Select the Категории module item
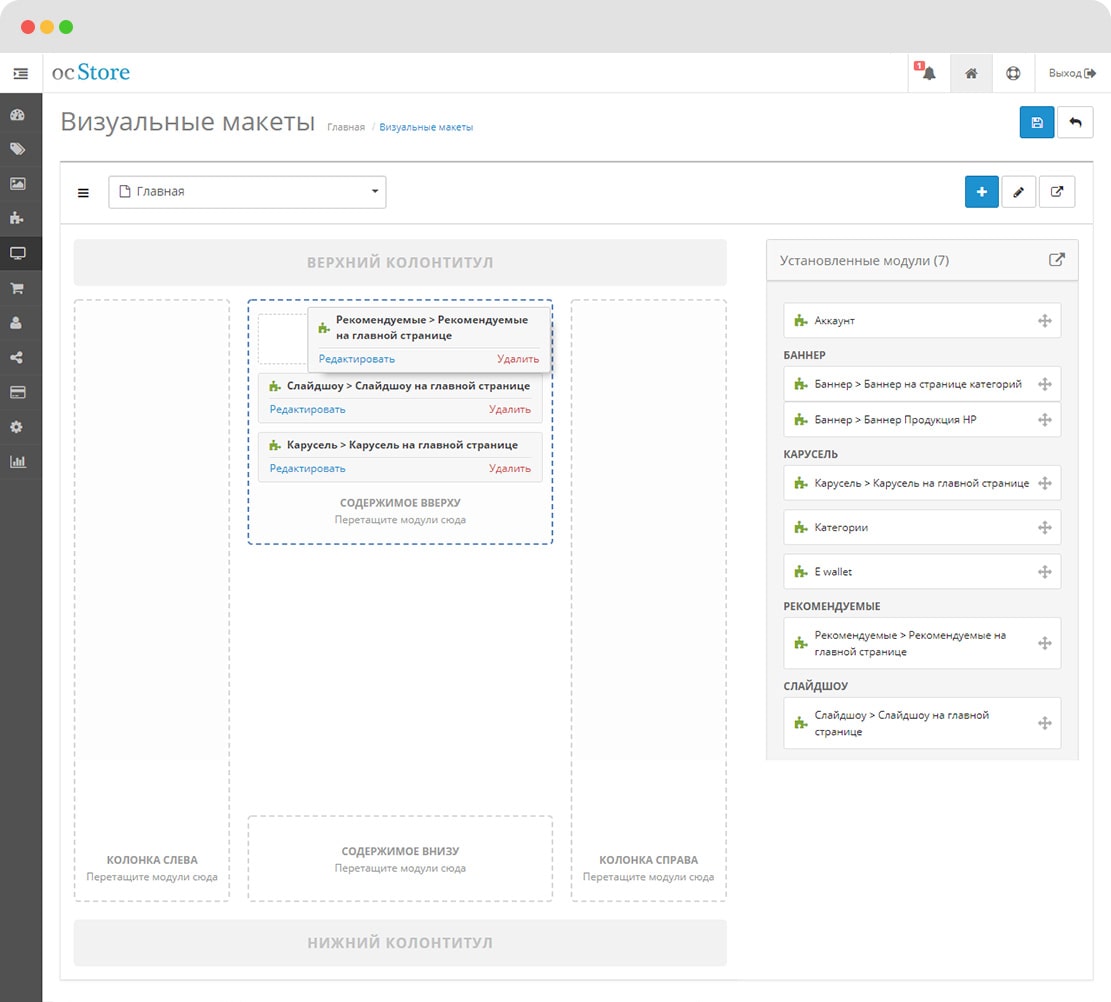 [922, 527]
